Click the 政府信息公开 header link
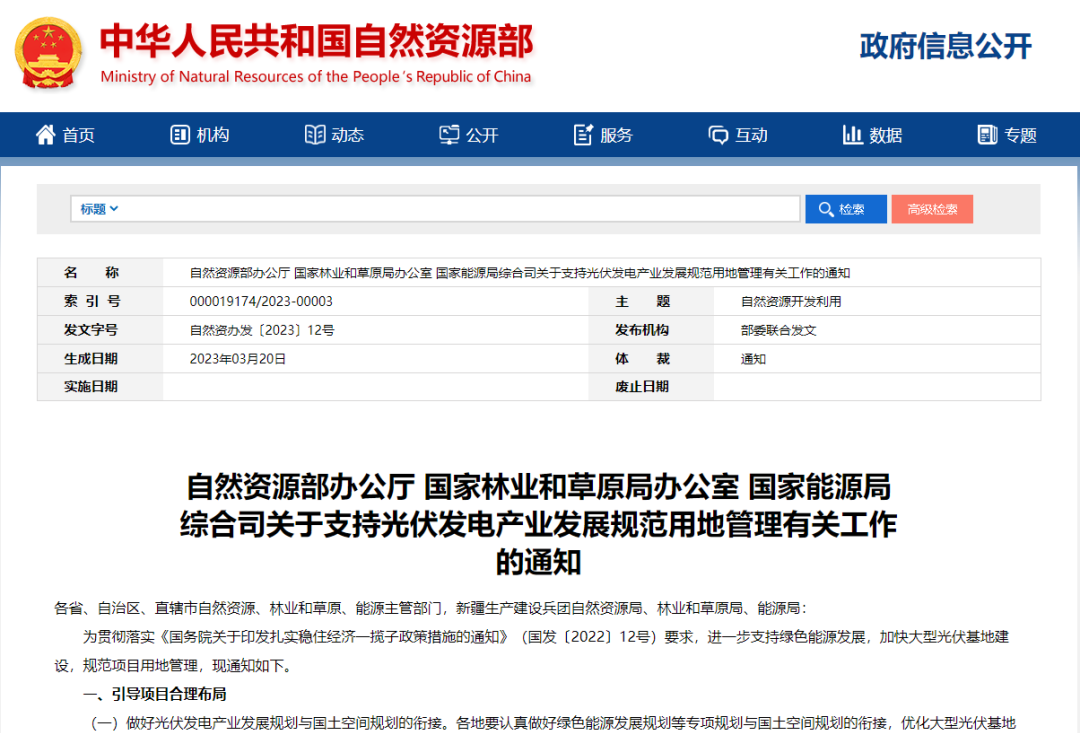Viewport: 1080px width, 733px height. (x=945, y=46)
